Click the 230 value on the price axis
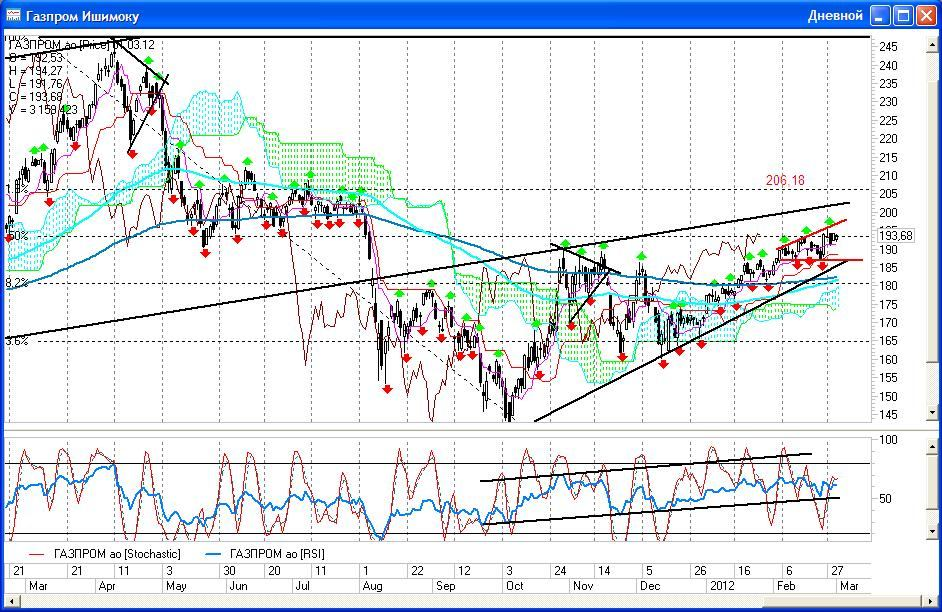This screenshot has height=612, width=942. click(888, 102)
